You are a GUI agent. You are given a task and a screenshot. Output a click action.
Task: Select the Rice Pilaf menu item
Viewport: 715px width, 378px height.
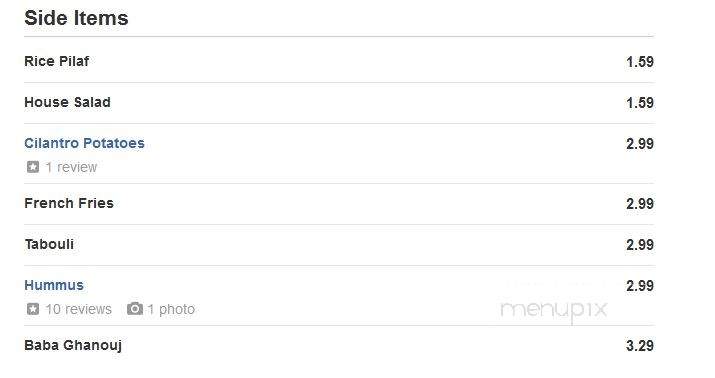point(57,61)
